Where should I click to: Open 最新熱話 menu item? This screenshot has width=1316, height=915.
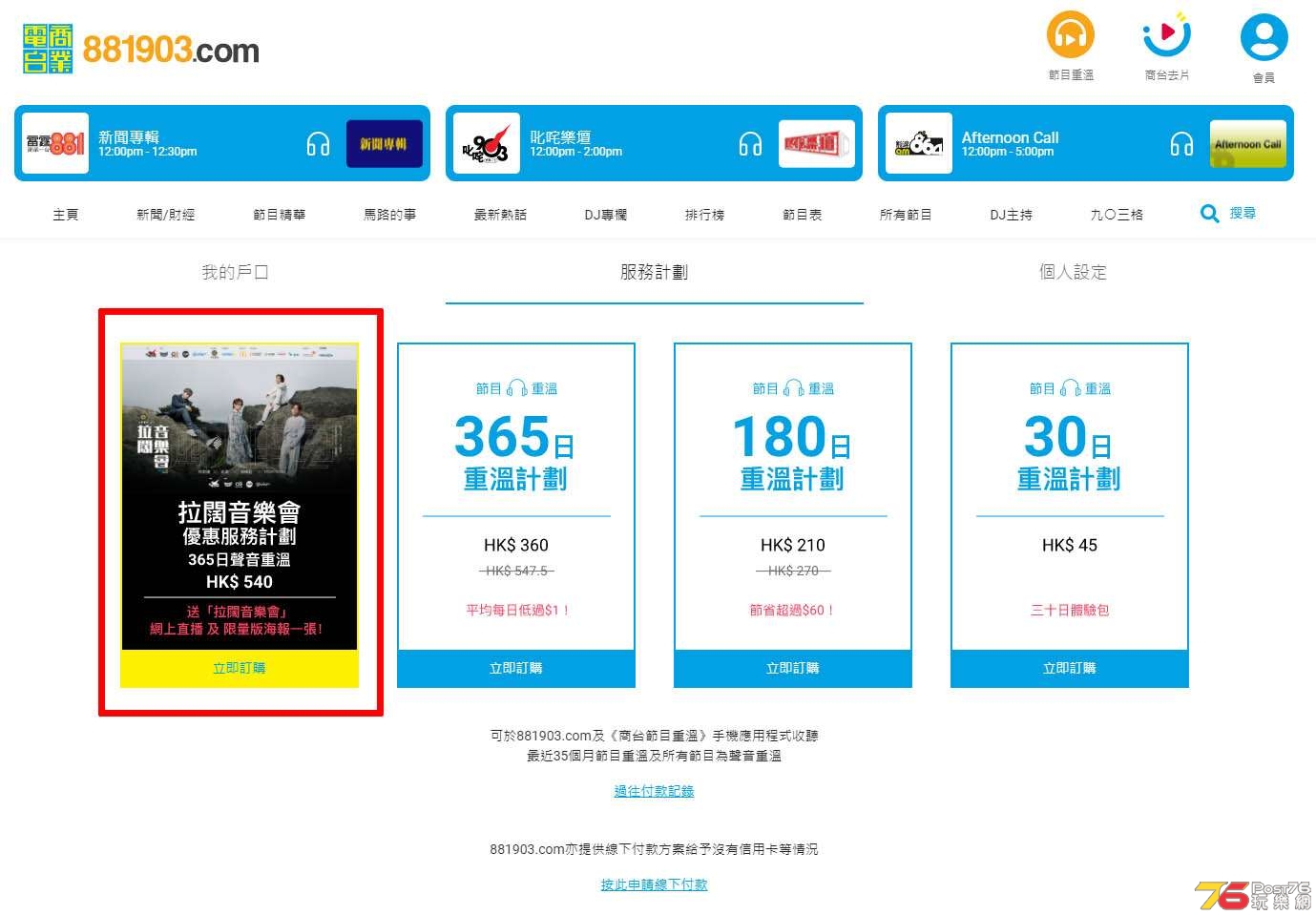[x=500, y=215]
